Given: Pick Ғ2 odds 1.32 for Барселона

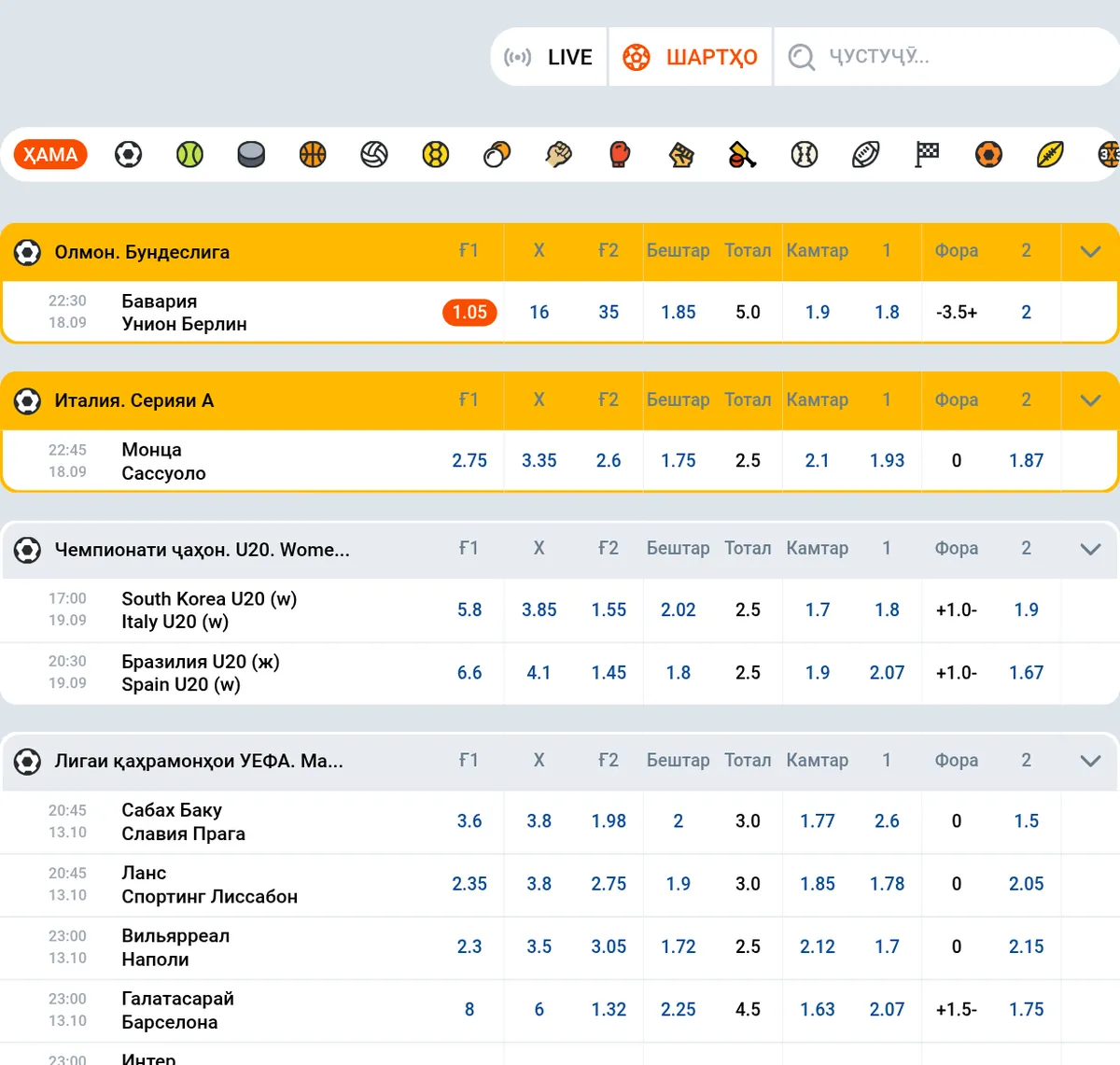Looking at the screenshot, I should pos(609,1010).
